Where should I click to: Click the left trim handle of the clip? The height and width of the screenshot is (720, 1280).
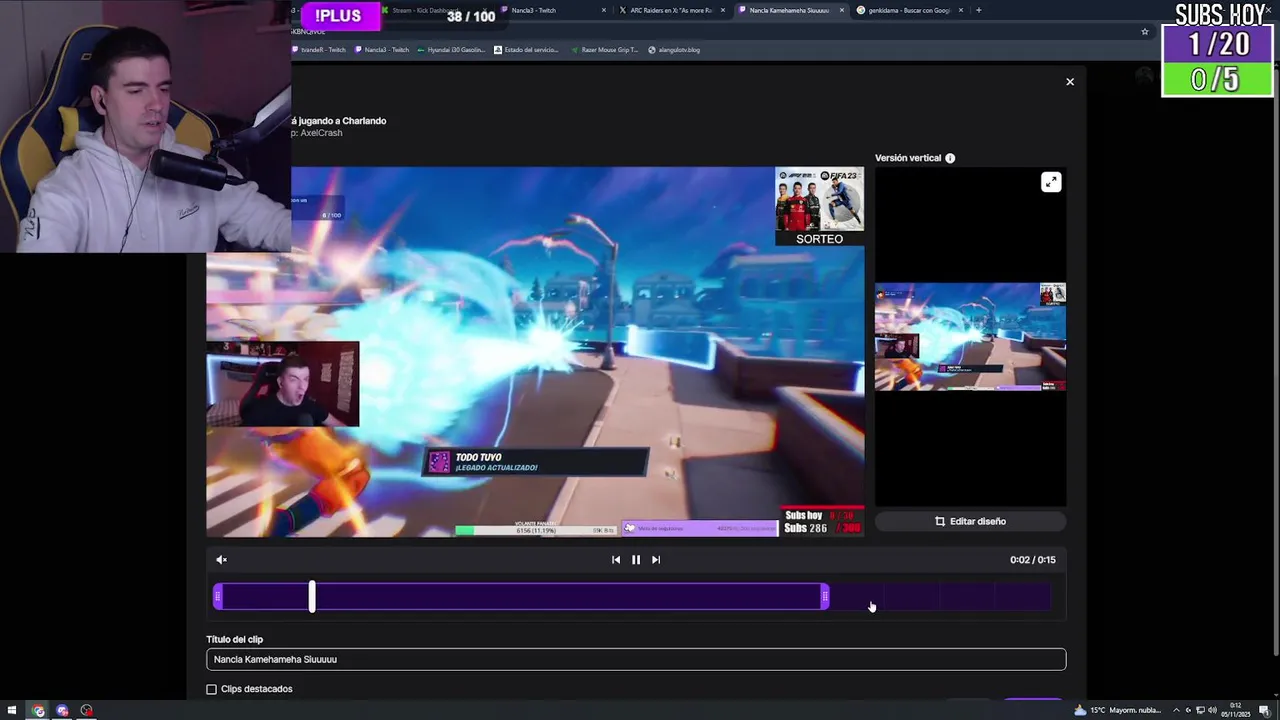(218, 597)
